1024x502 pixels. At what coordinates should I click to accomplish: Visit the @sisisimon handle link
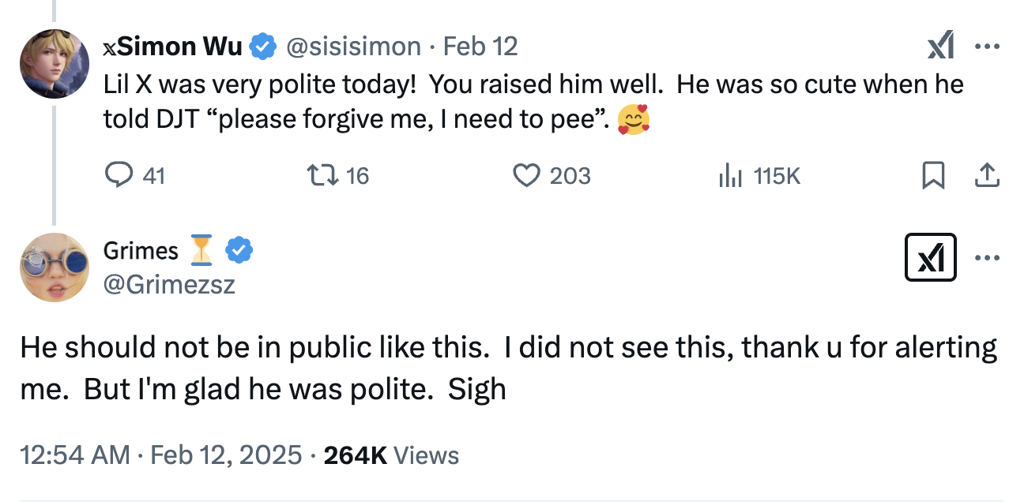(354, 46)
